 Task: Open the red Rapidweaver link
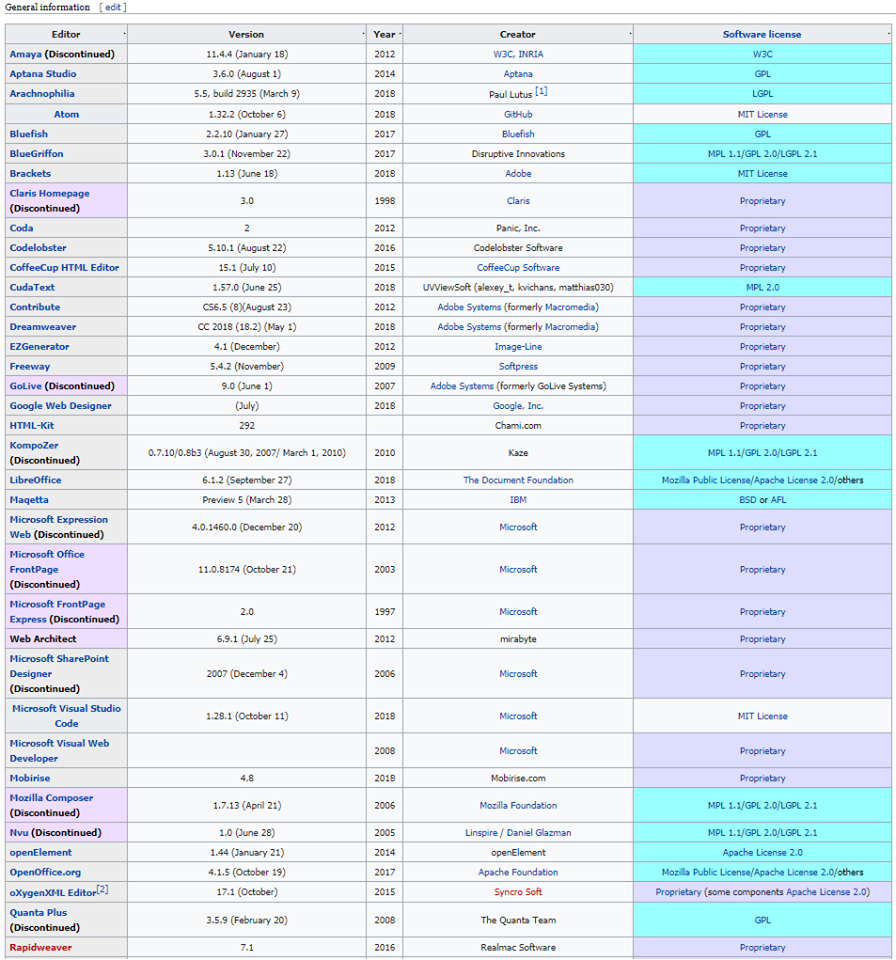[x=41, y=947]
